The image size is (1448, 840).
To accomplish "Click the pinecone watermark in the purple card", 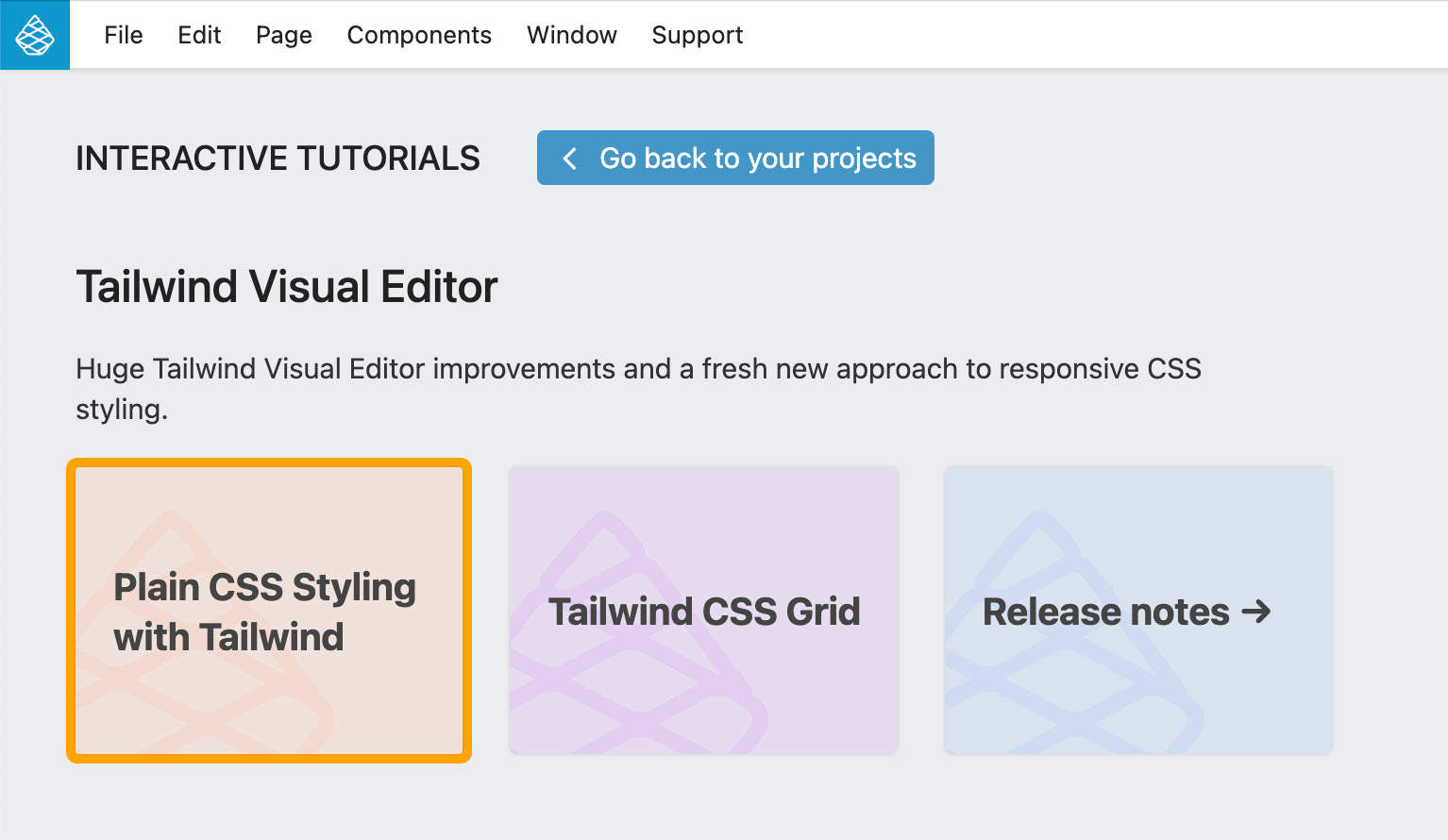I will 639,634.
